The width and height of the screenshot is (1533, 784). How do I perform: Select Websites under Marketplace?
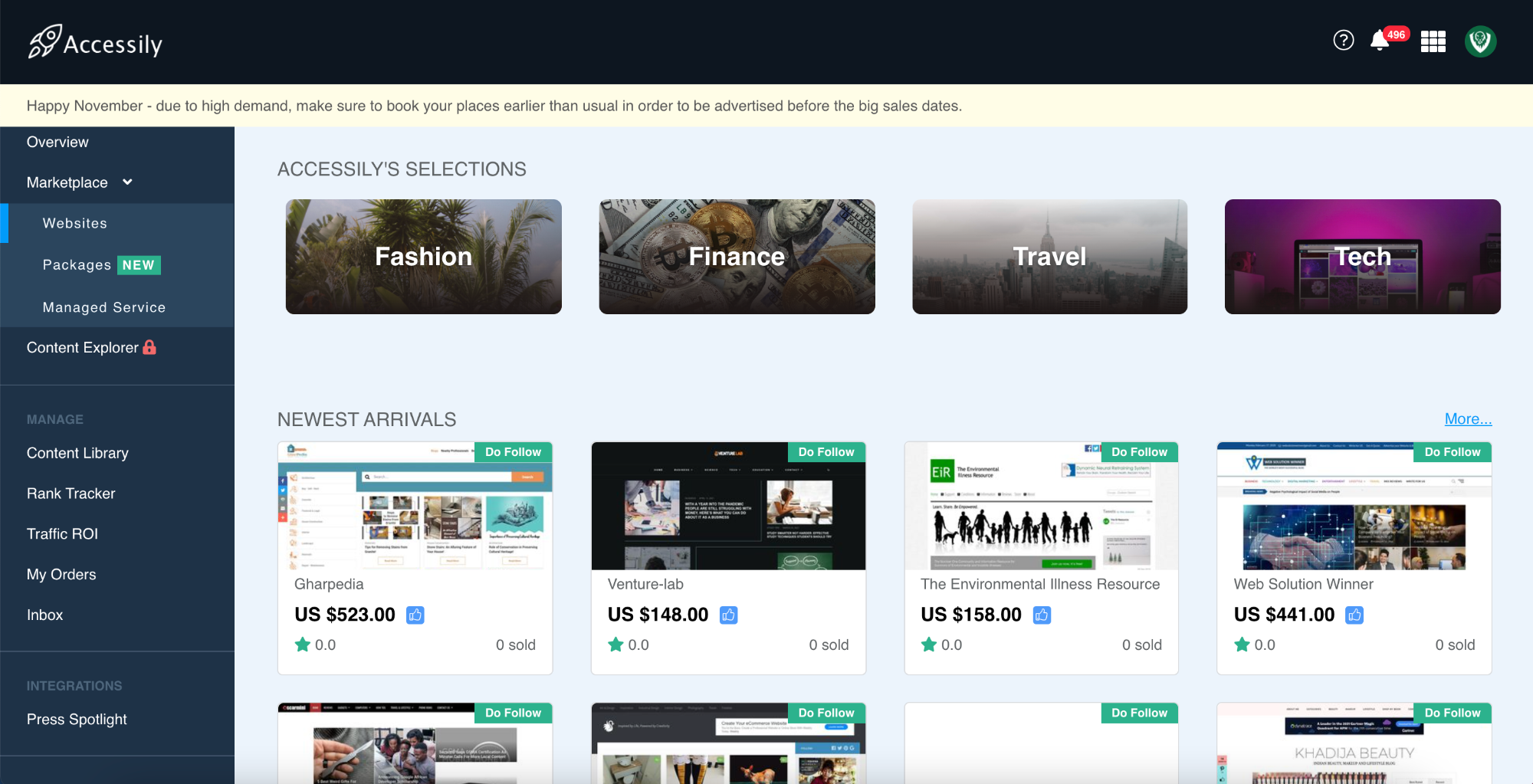click(x=75, y=223)
